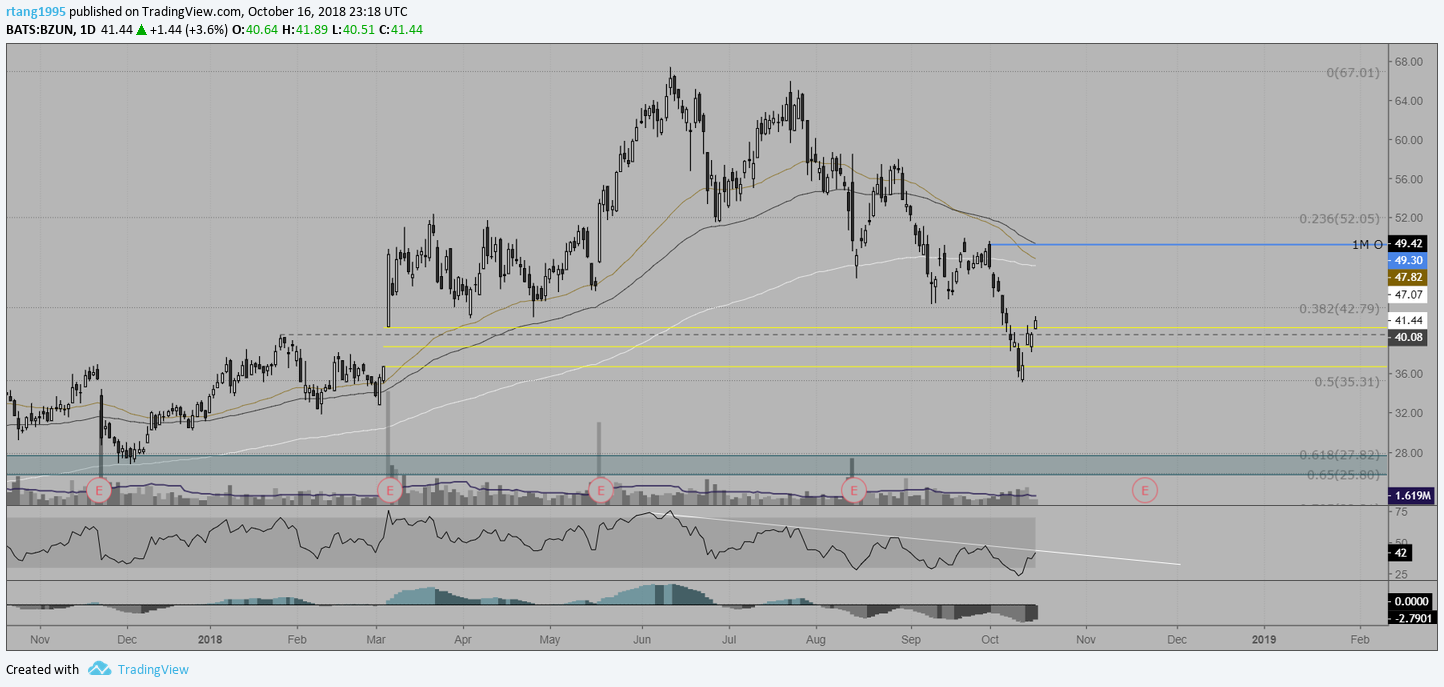Click the Aug label on the date axis
Image resolution: width=1444 pixels, height=687 pixels.
tap(817, 638)
